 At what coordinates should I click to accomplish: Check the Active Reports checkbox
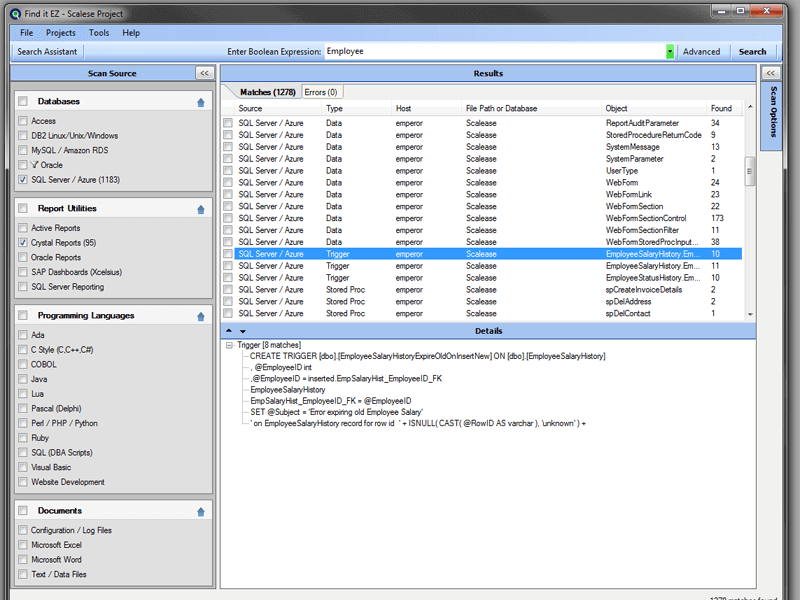(x=23, y=228)
